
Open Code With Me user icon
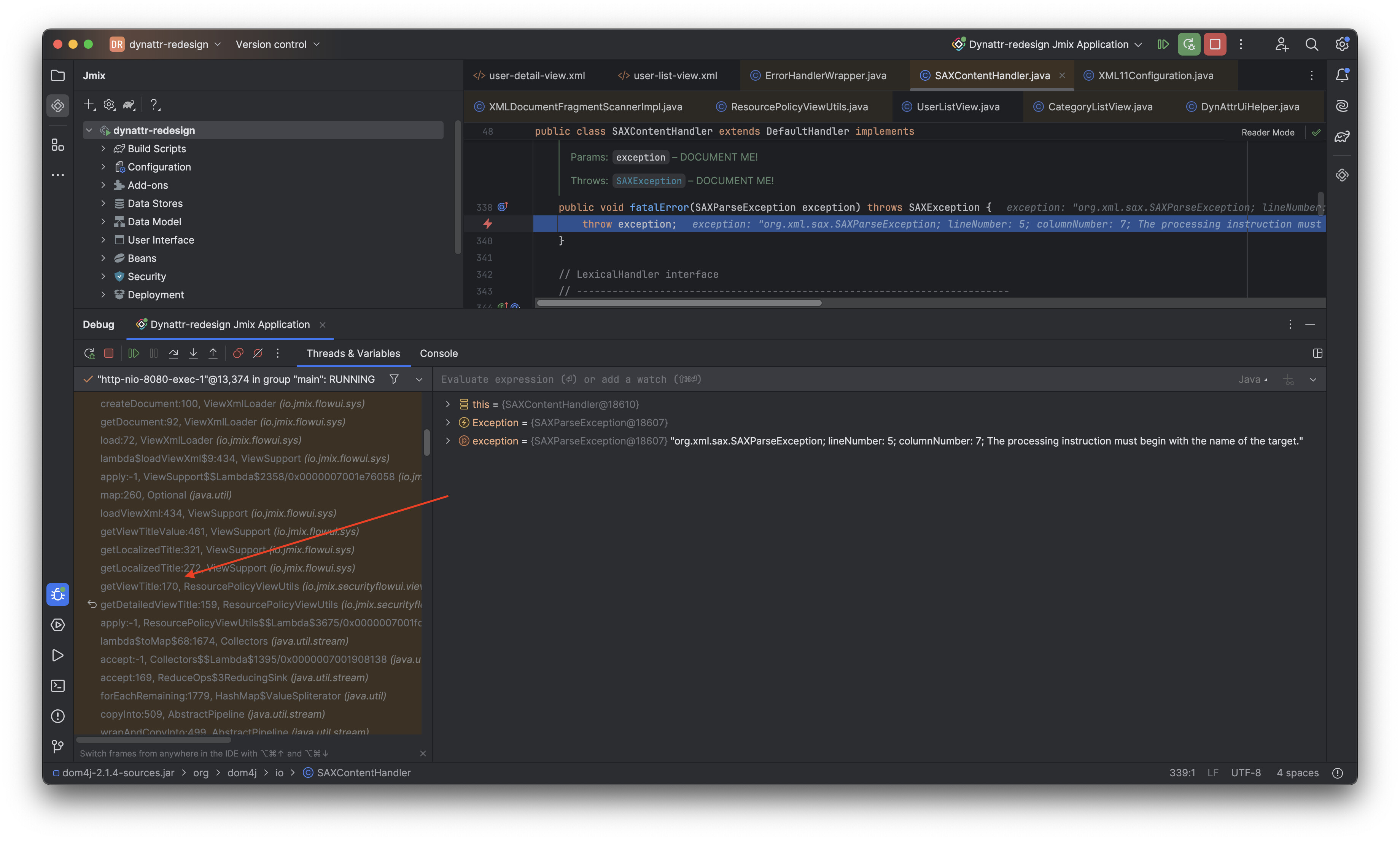(1282, 44)
